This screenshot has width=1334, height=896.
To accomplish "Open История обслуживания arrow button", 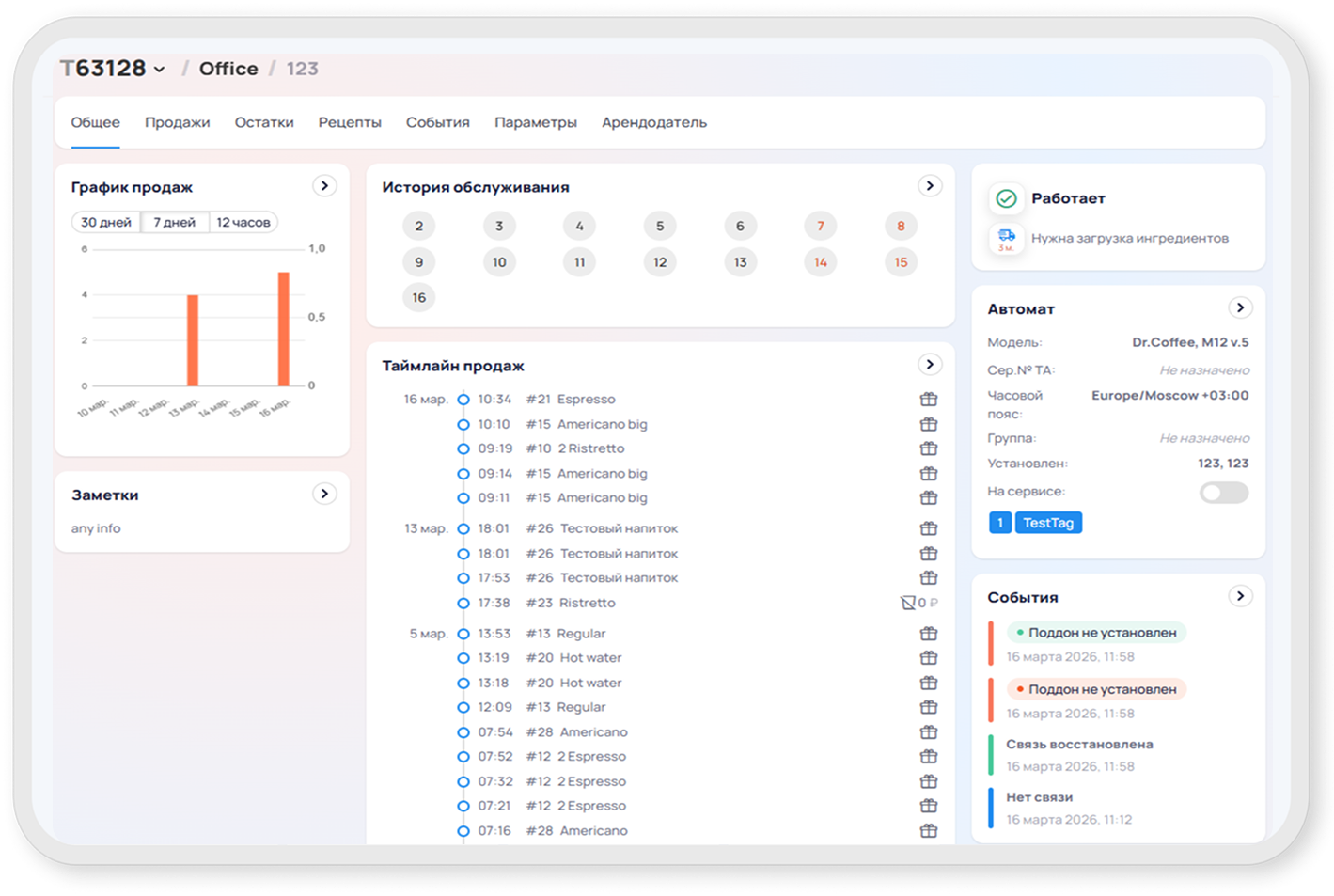I will pyautogui.click(x=930, y=186).
